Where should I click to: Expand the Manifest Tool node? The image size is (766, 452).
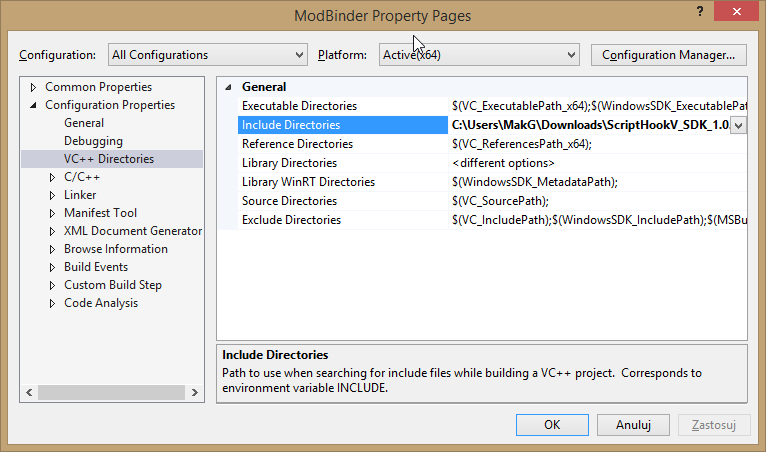click(53, 213)
